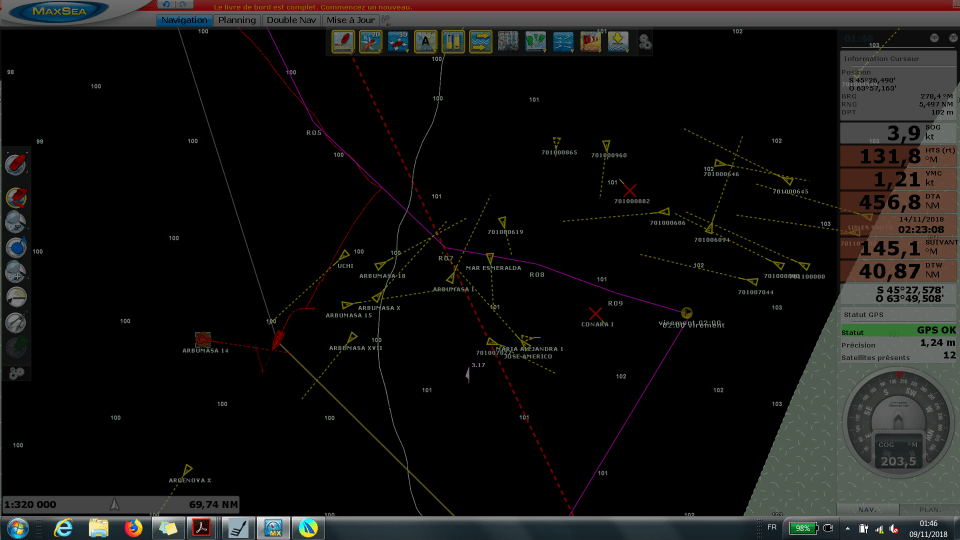
Task: Toggle the chart grid overlay icon
Action: click(508, 41)
